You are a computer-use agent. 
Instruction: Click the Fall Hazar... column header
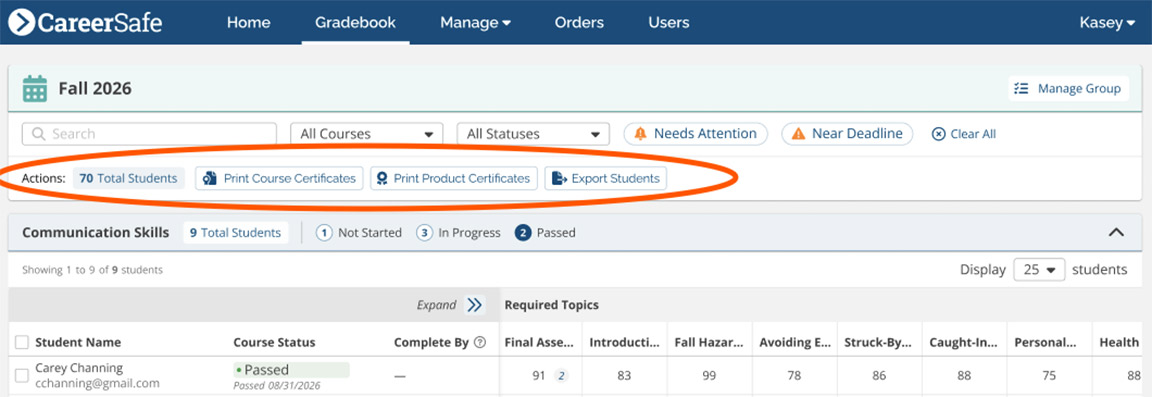(x=709, y=342)
